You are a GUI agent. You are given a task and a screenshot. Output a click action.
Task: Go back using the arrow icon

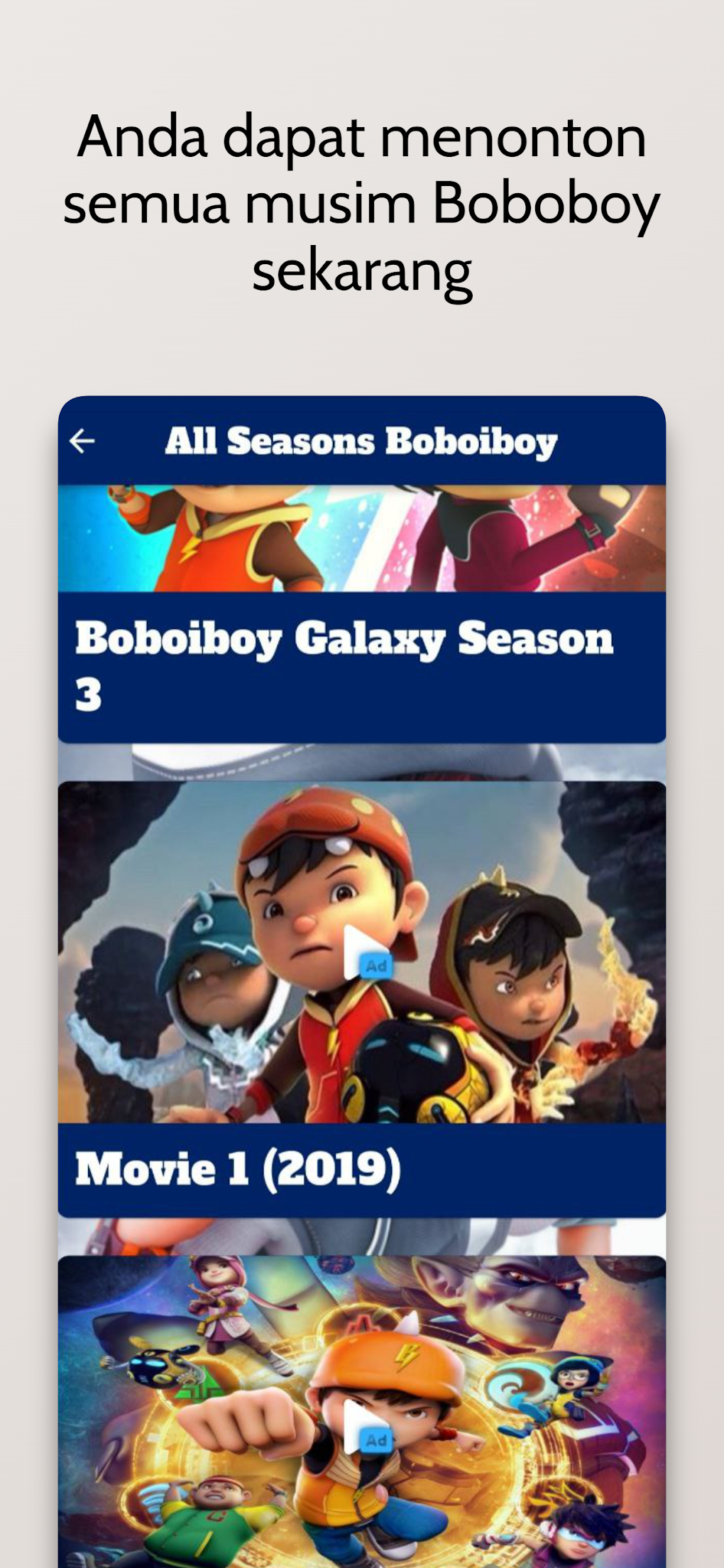[82, 441]
